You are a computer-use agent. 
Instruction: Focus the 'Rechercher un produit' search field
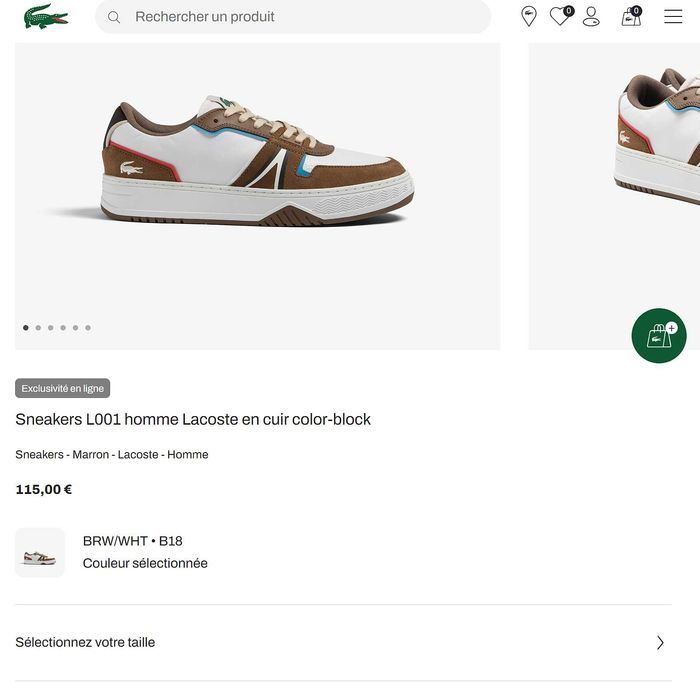pyautogui.click(x=300, y=17)
